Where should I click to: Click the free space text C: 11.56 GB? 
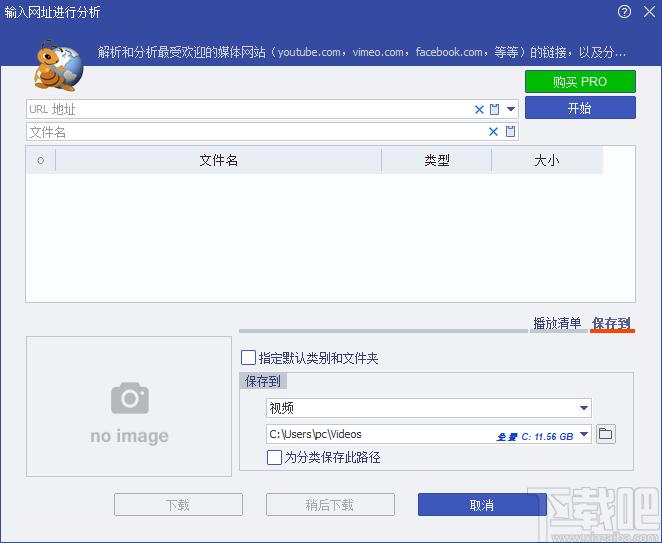pyautogui.click(x=547, y=436)
